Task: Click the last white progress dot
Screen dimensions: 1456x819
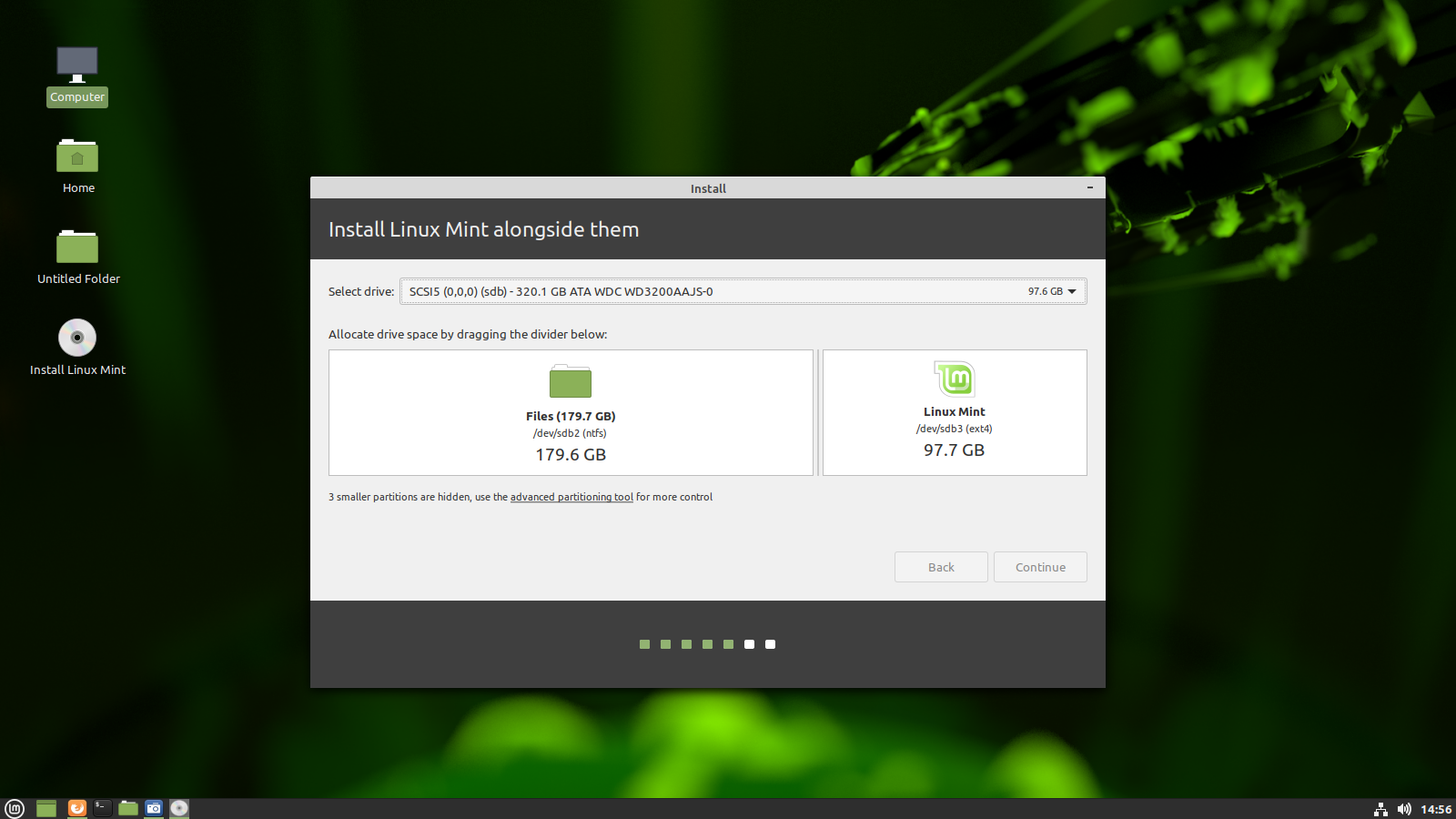Action: tap(770, 644)
